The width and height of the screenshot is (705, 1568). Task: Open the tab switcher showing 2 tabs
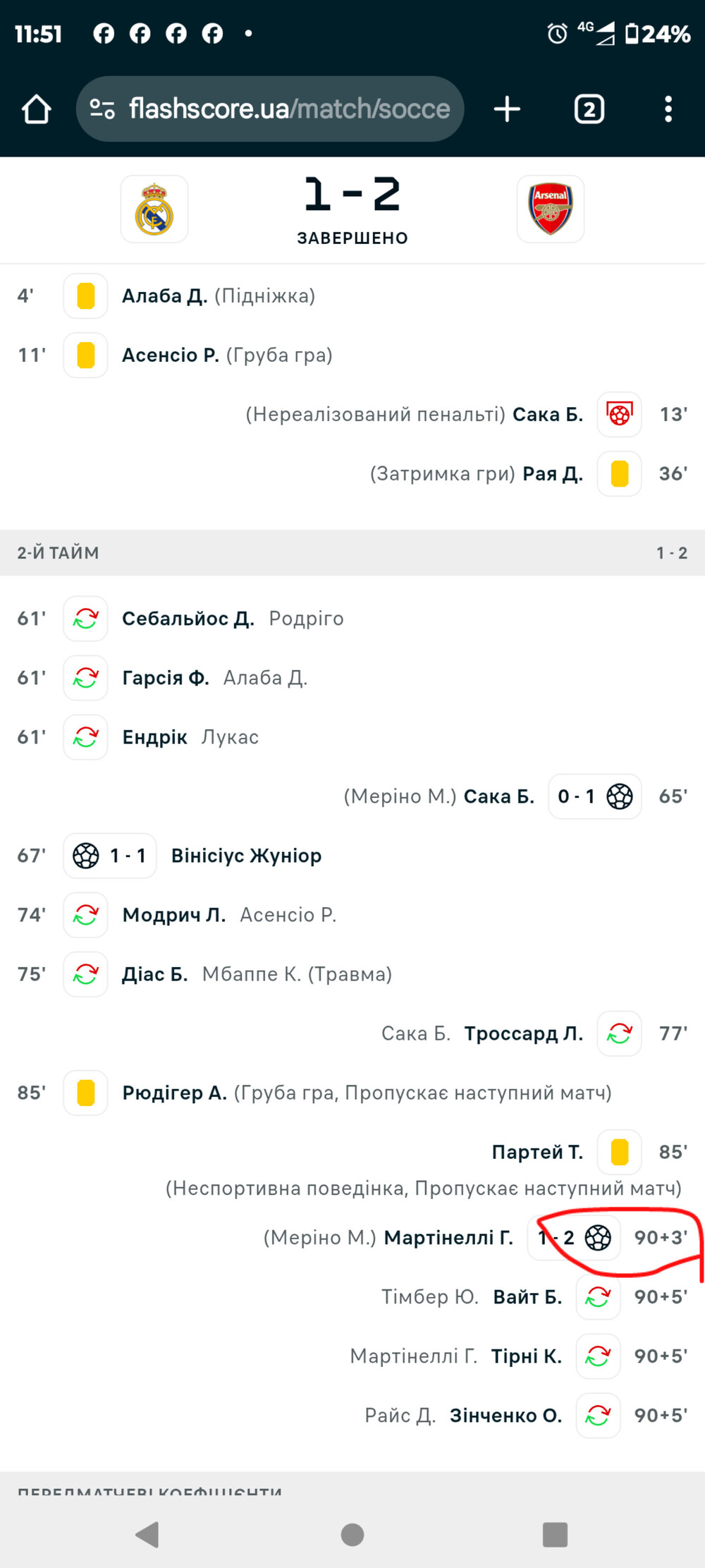(x=589, y=109)
